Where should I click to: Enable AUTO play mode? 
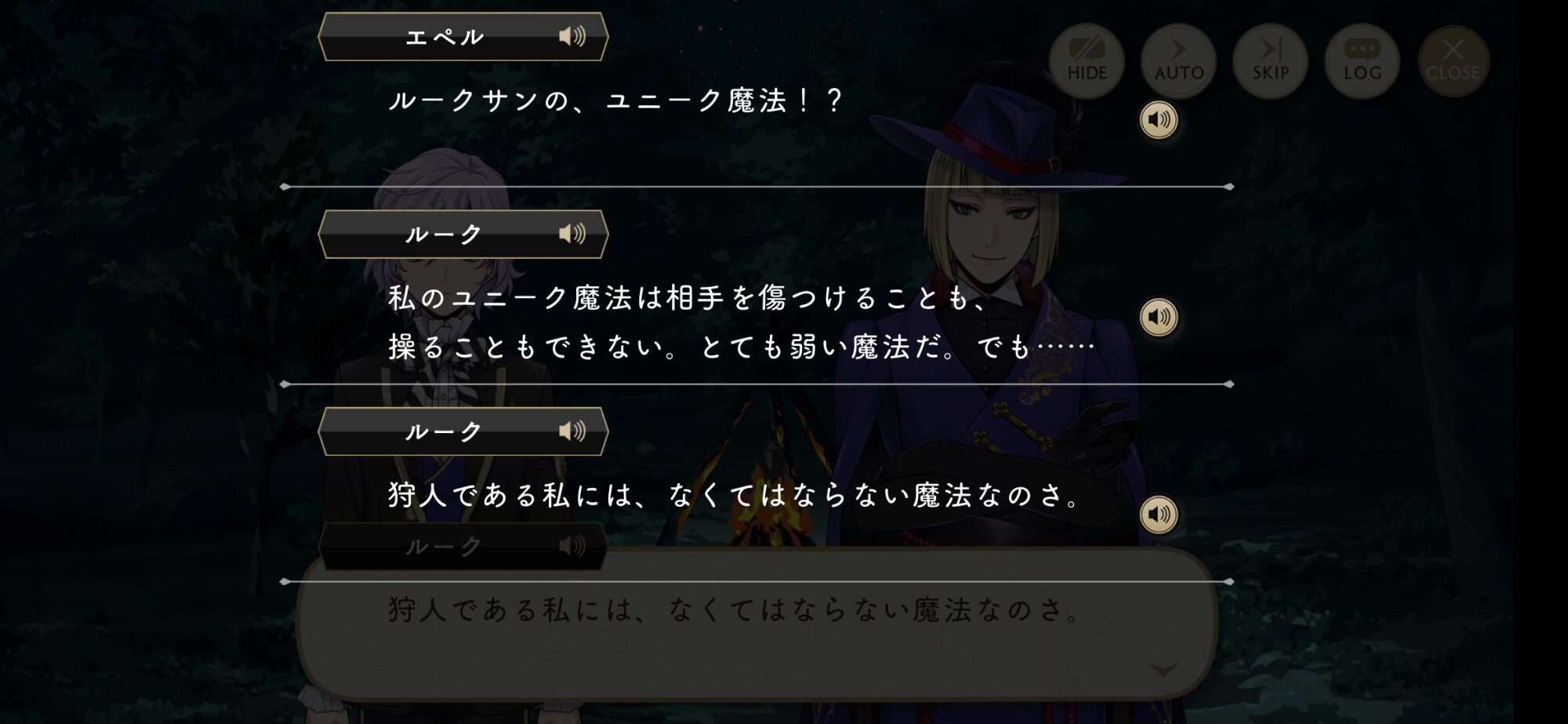[x=1178, y=60]
